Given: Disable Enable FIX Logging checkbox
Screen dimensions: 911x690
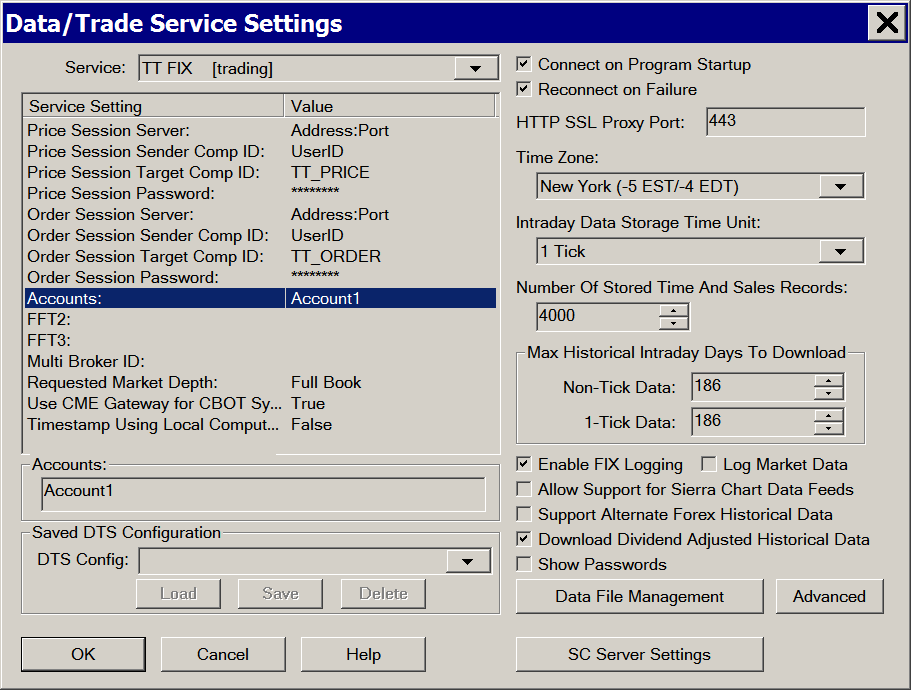Looking at the screenshot, I should (523, 464).
